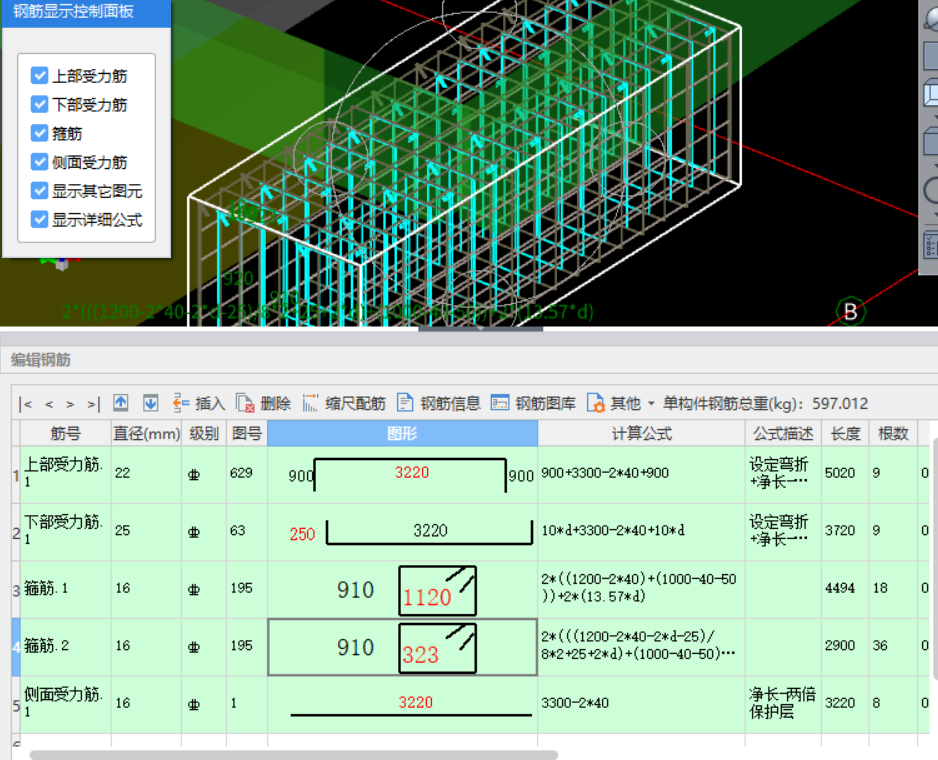Screen dimensions: 938x760
Task: Uncheck 上部受力筋 checkbox
Action: [x=39, y=75]
